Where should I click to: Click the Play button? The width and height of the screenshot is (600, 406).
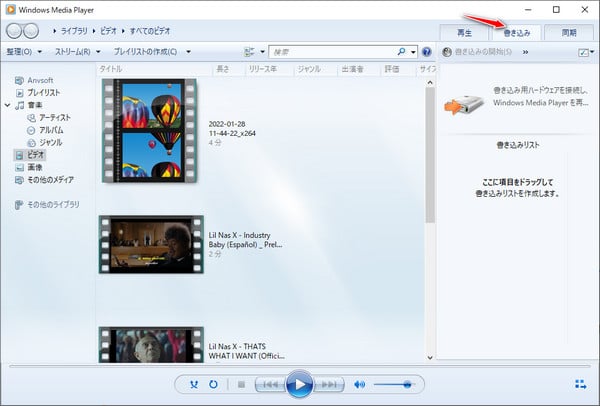tap(299, 384)
